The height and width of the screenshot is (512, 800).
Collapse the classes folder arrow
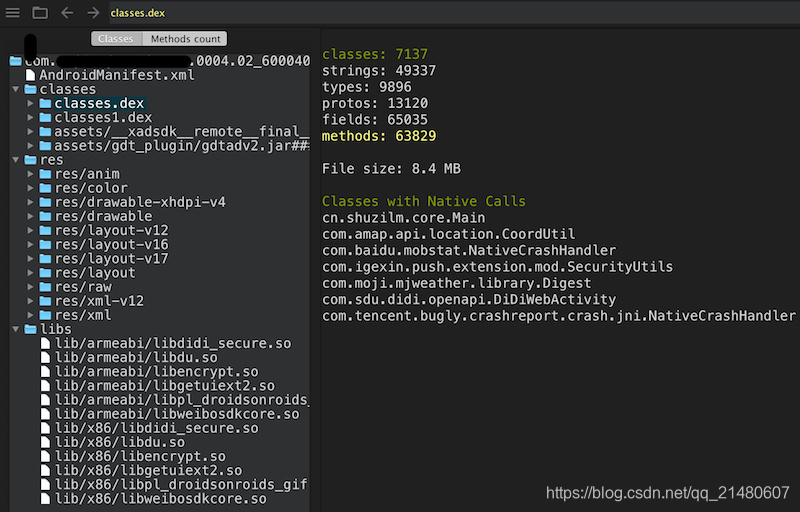click(16, 89)
